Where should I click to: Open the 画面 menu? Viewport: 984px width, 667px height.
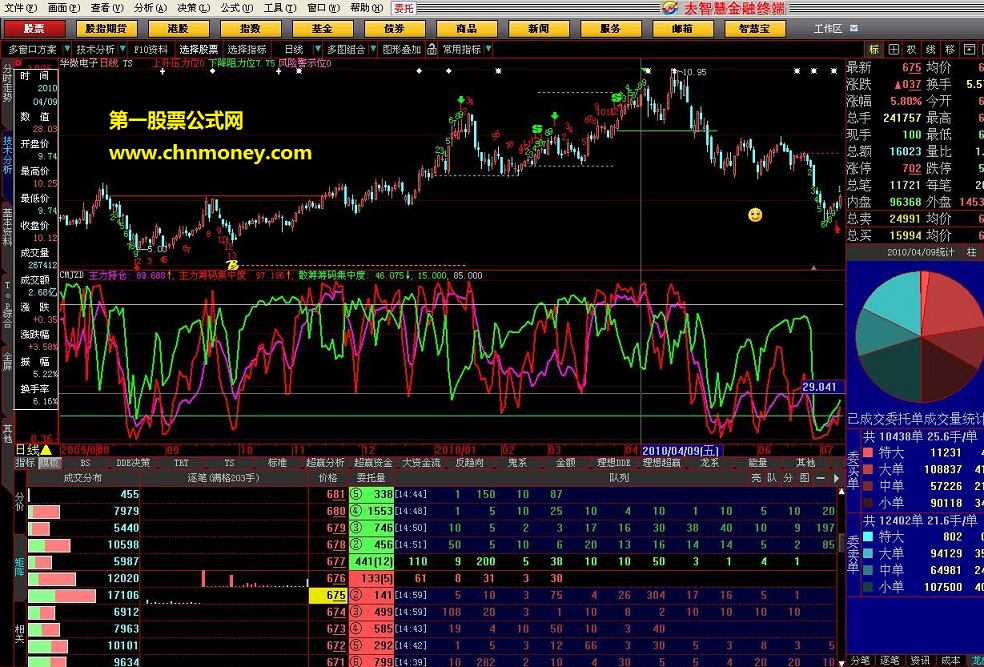64,8
